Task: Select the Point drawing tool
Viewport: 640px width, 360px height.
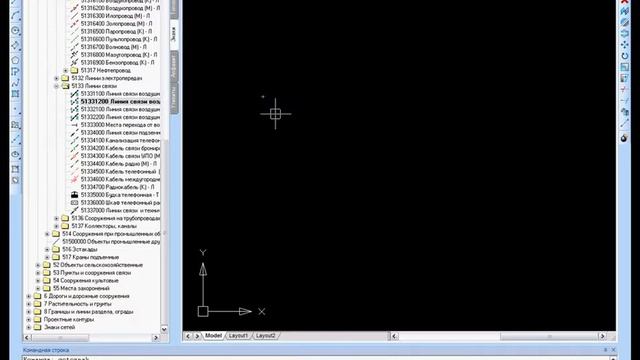Action: 15,109
